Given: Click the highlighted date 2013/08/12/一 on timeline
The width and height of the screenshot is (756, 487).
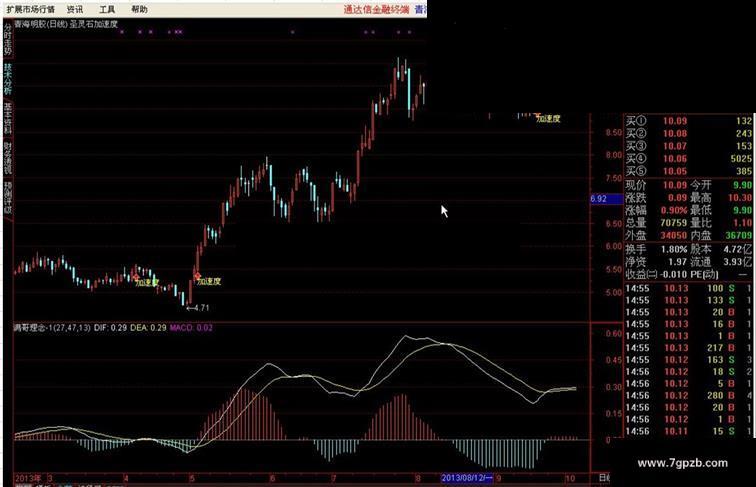Looking at the screenshot, I should (467, 478).
